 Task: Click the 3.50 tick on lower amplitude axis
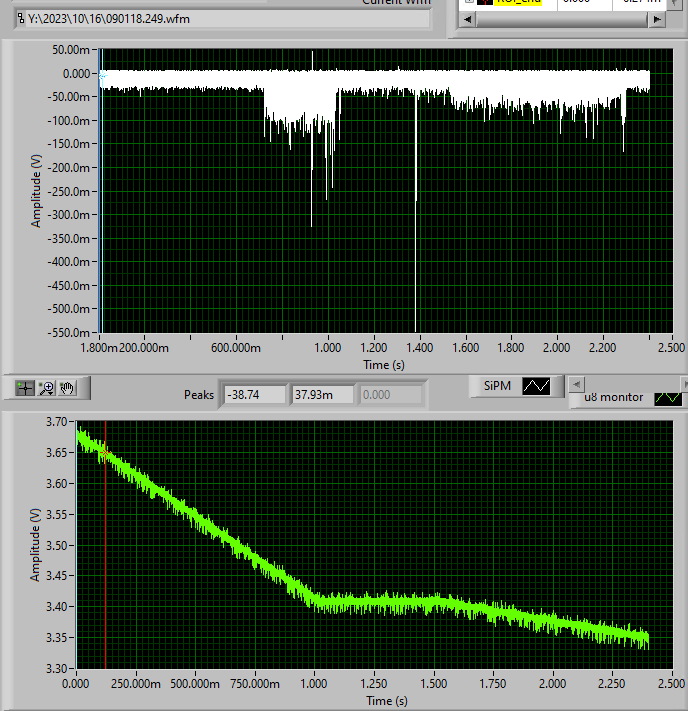click(57, 545)
